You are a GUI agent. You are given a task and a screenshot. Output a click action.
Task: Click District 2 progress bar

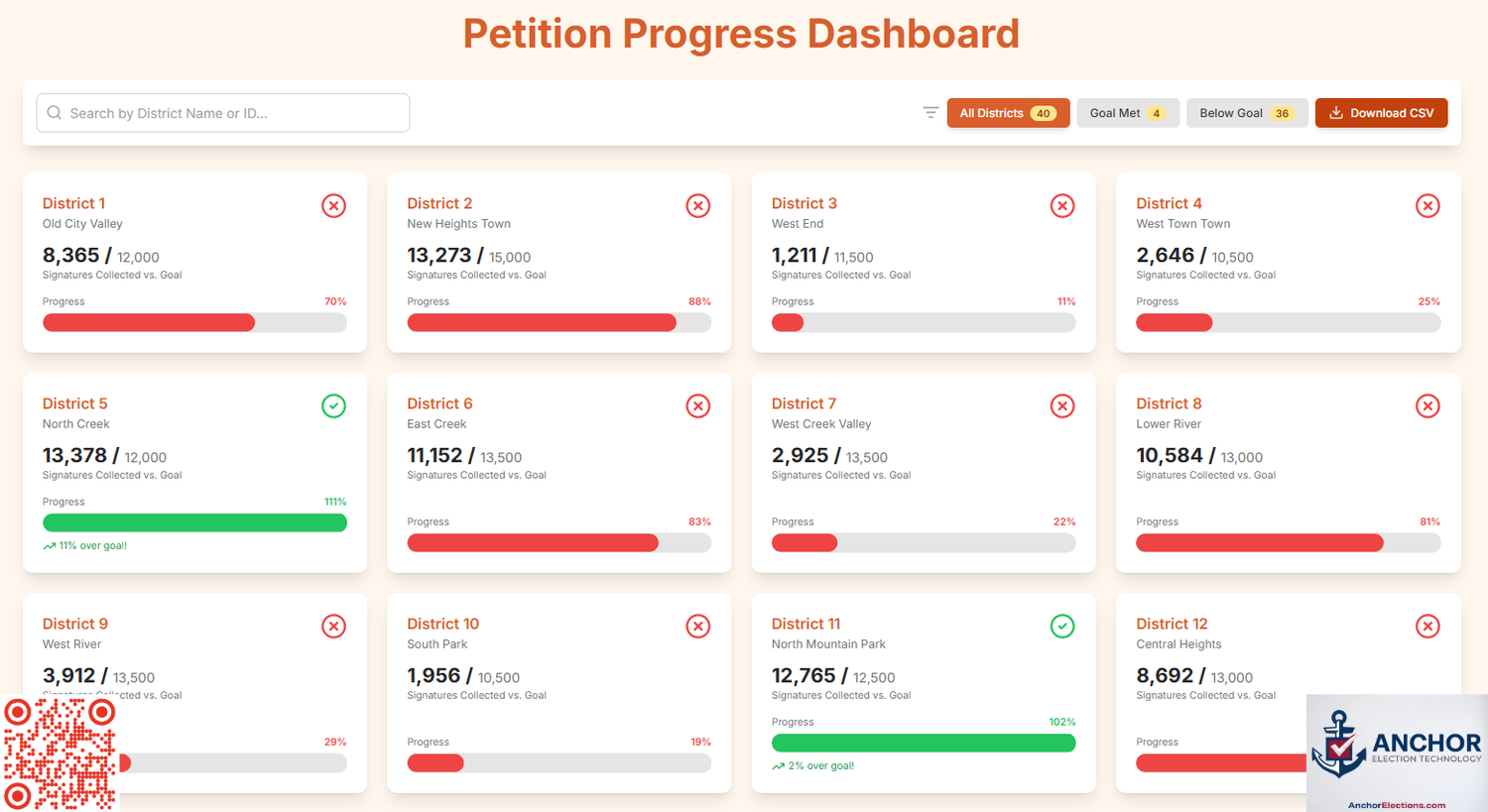pos(559,322)
